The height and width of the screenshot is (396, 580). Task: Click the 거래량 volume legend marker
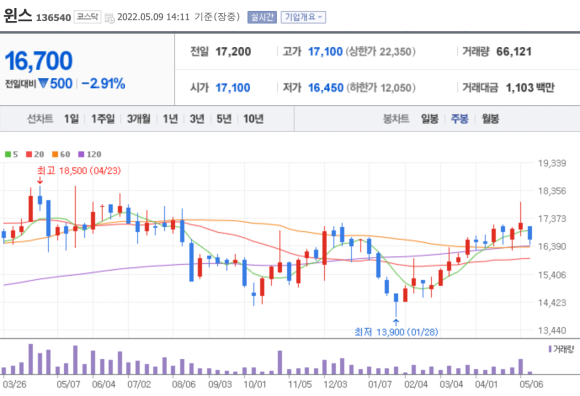coord(550,349)
